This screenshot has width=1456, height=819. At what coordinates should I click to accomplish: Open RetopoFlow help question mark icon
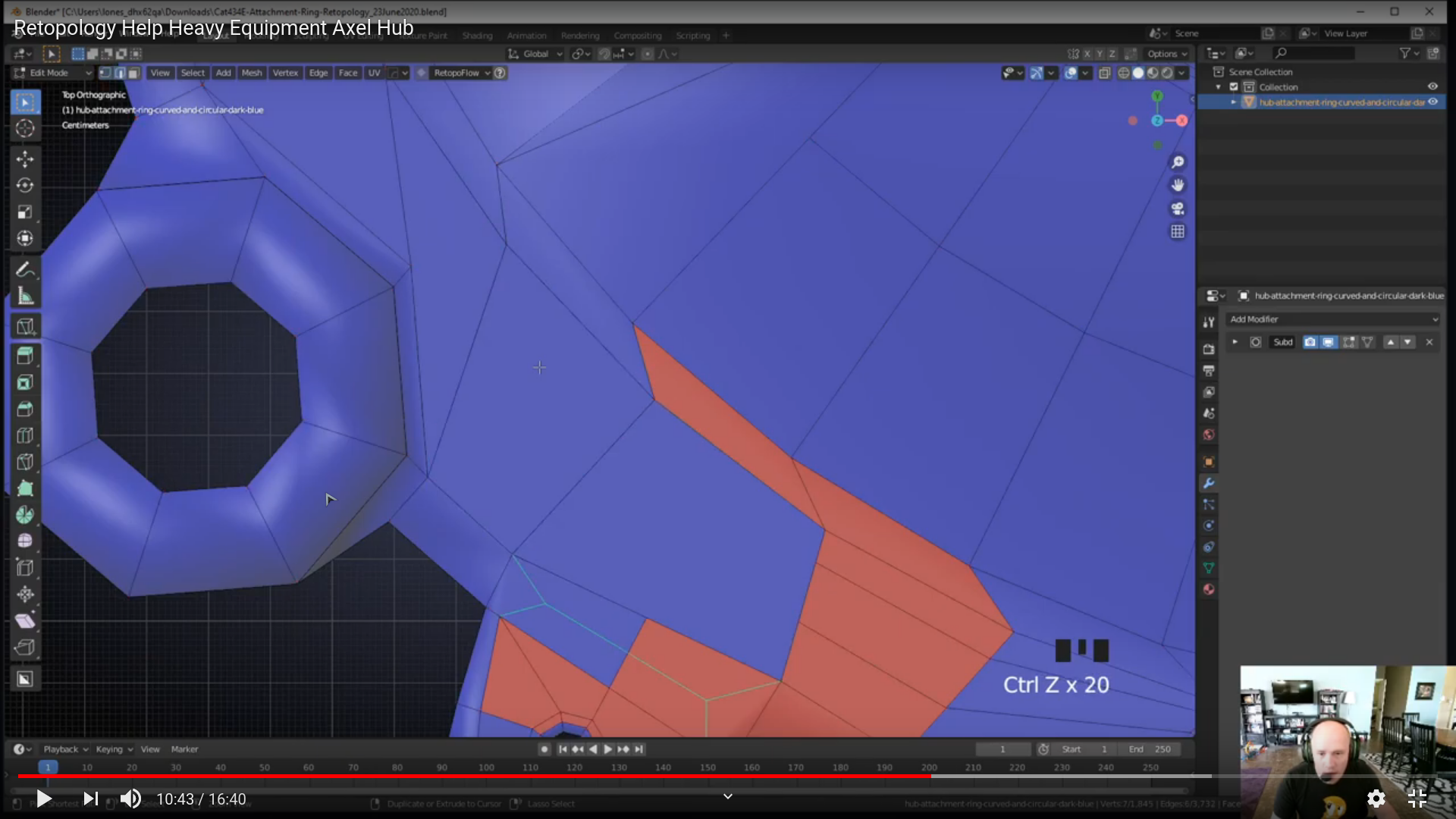tap(500, 73)
